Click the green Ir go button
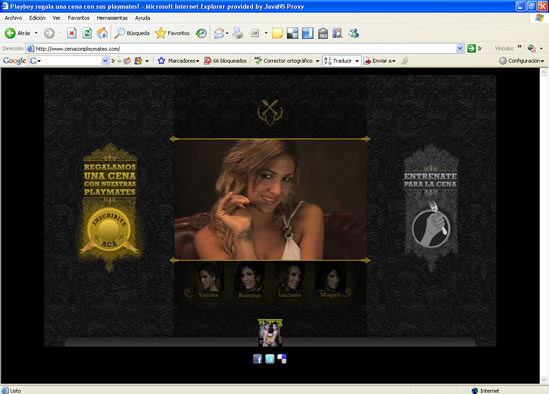549x394 pixels. pyautogui.click(x=474, y=48)
